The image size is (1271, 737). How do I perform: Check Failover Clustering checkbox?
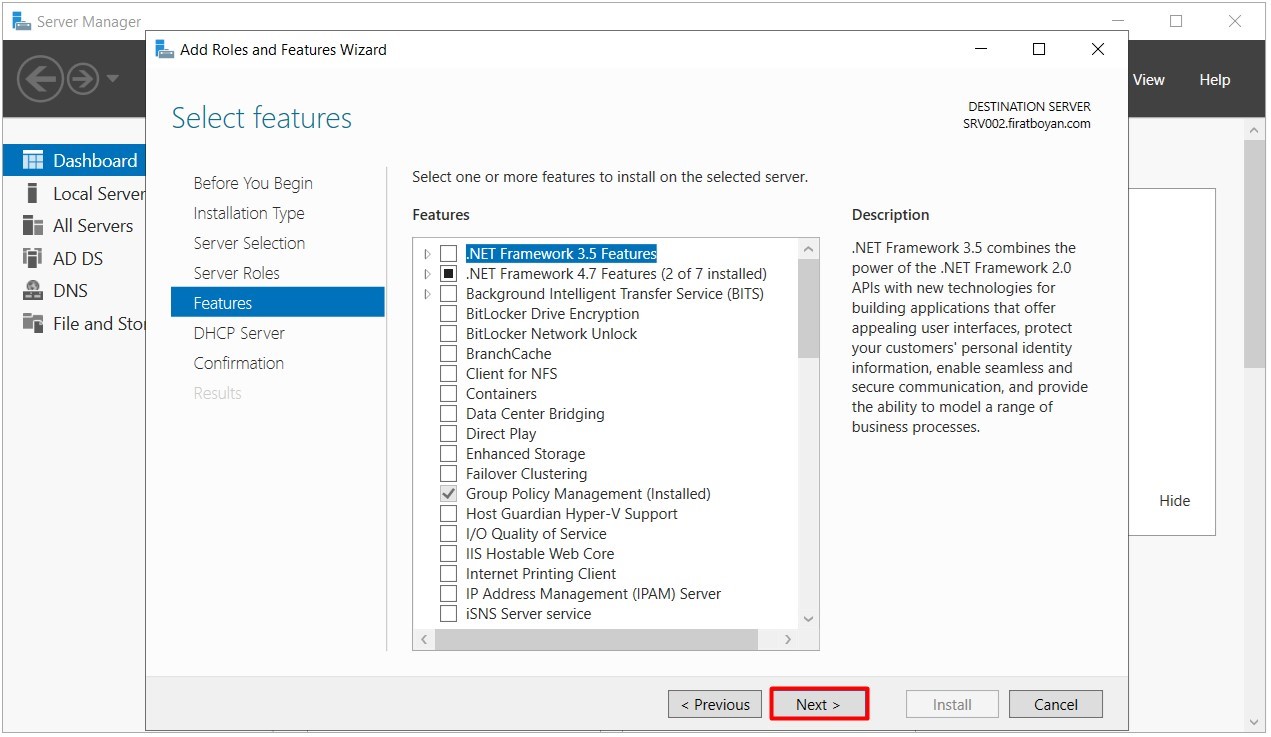pyautogui.click(x=448, y=474)
